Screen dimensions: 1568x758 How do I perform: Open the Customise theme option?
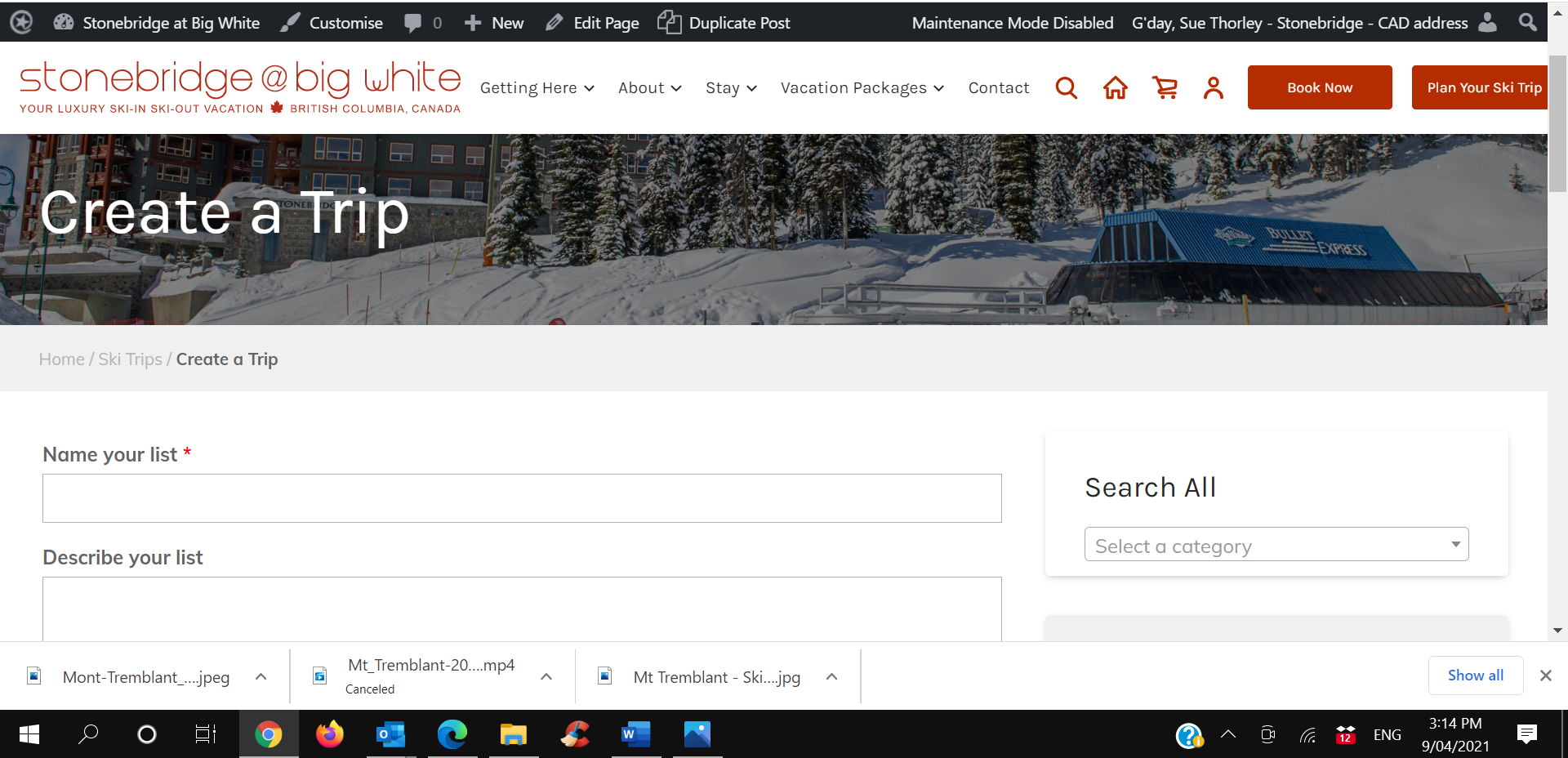coord(332,23)
